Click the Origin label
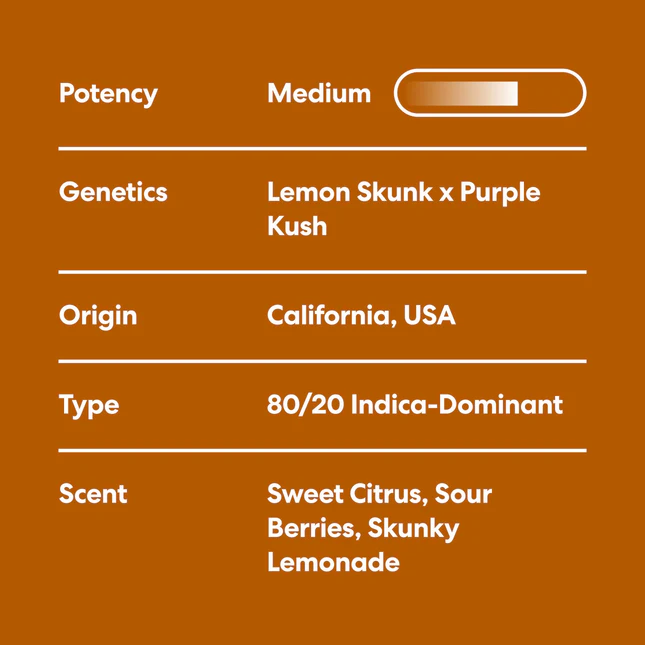Viewport: 645px width, 645px height. (x=98, y=316)
